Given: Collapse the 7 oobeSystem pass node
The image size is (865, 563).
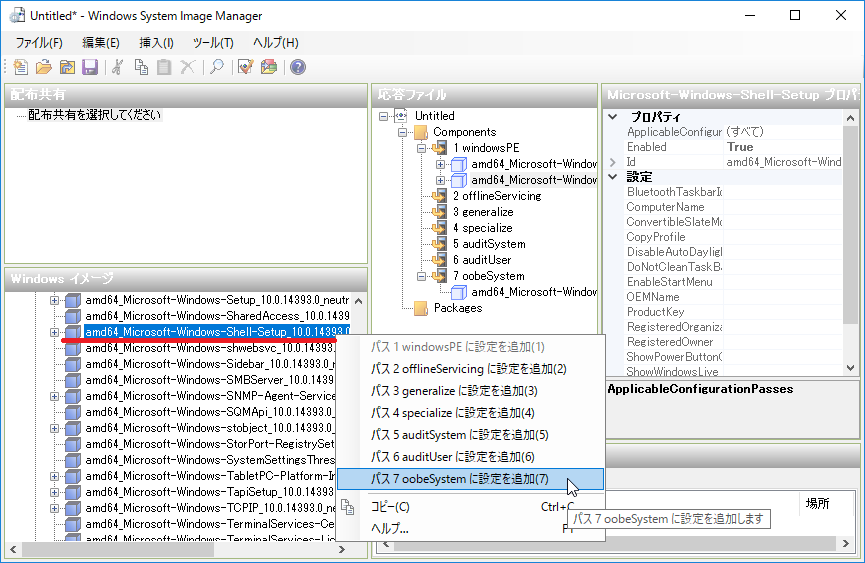Looking at the screenshot, I should click(x=422, y=276).
